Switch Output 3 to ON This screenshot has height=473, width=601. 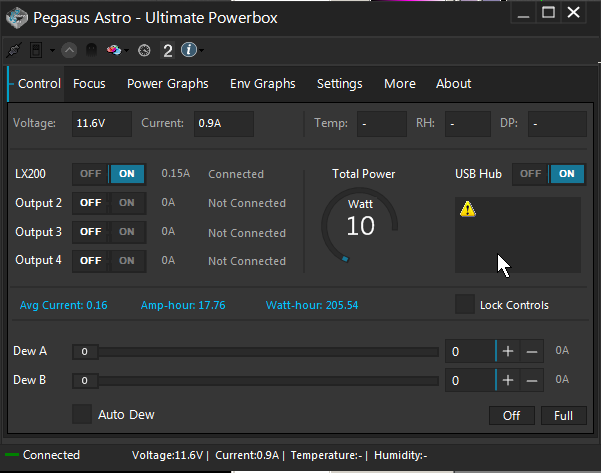coord(127,232)
